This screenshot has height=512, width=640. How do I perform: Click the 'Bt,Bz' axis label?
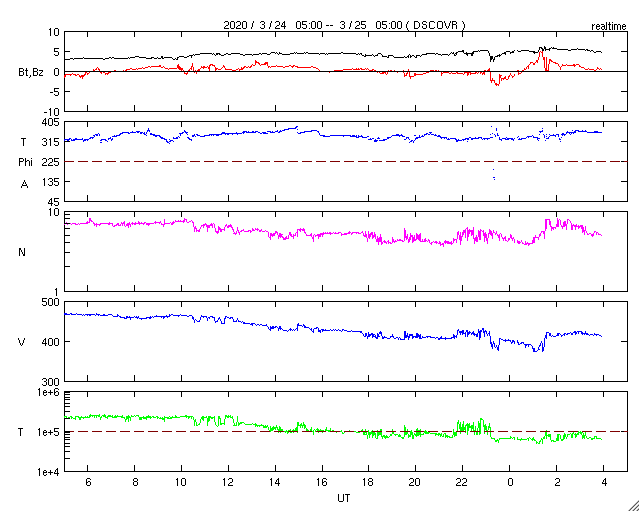pyautogui.click(x=31, y=74)
